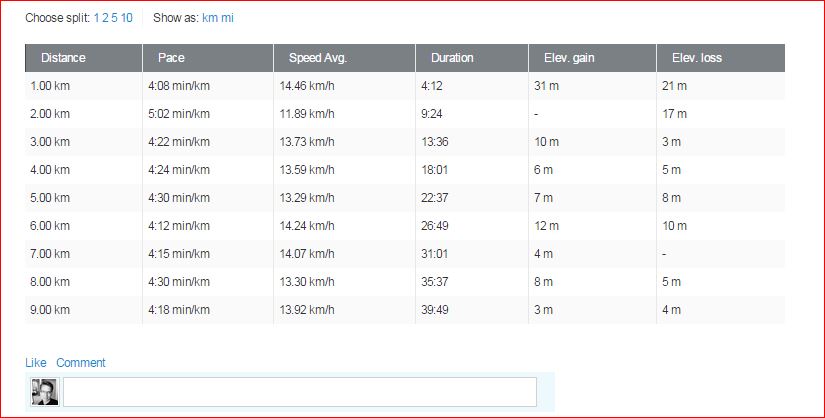Select the 1.00 km distance cell
The image size is (825, 418).
pos(50,86)
